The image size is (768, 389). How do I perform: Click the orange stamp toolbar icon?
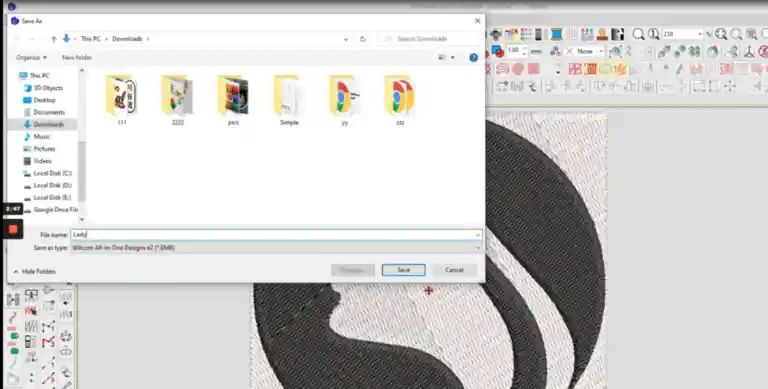(x=602, y=34)
